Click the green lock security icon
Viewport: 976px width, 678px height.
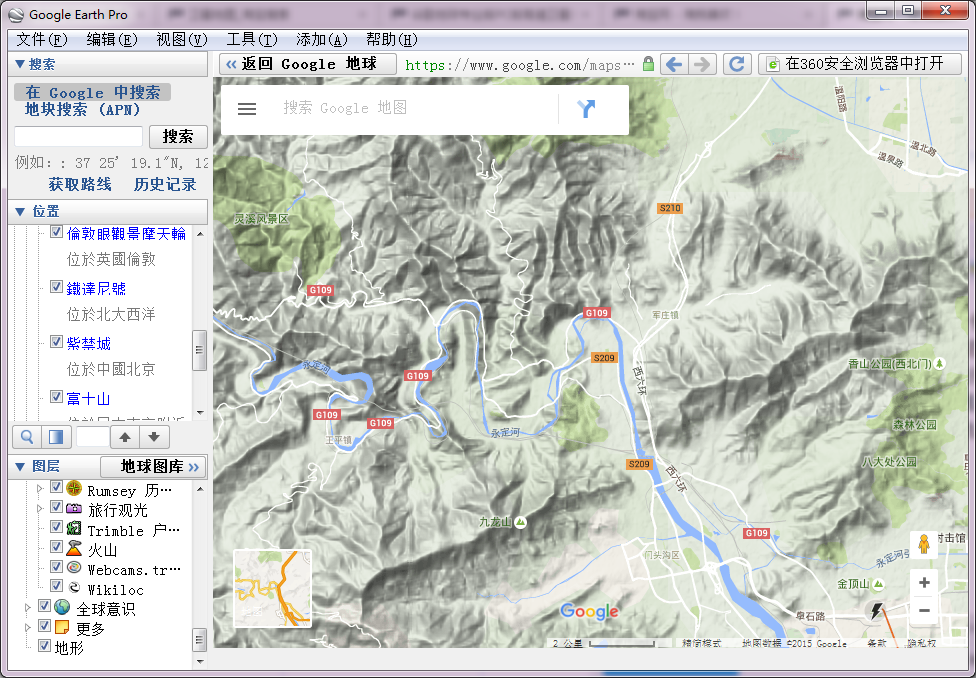tap(648, 64)
